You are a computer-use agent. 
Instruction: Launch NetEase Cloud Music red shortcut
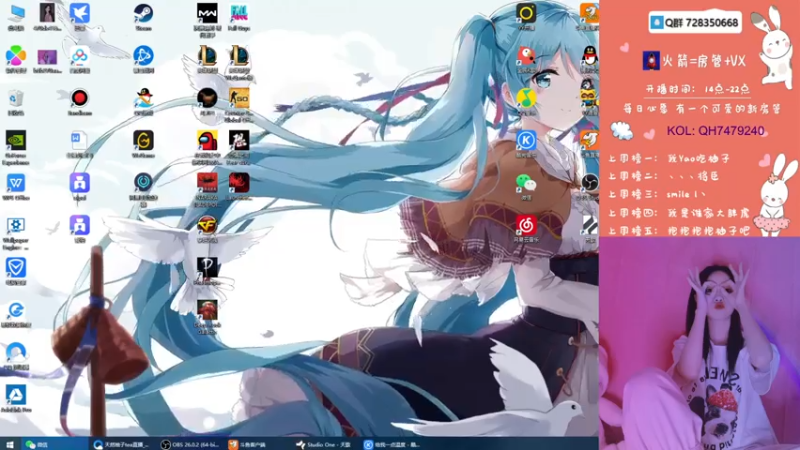526,225
